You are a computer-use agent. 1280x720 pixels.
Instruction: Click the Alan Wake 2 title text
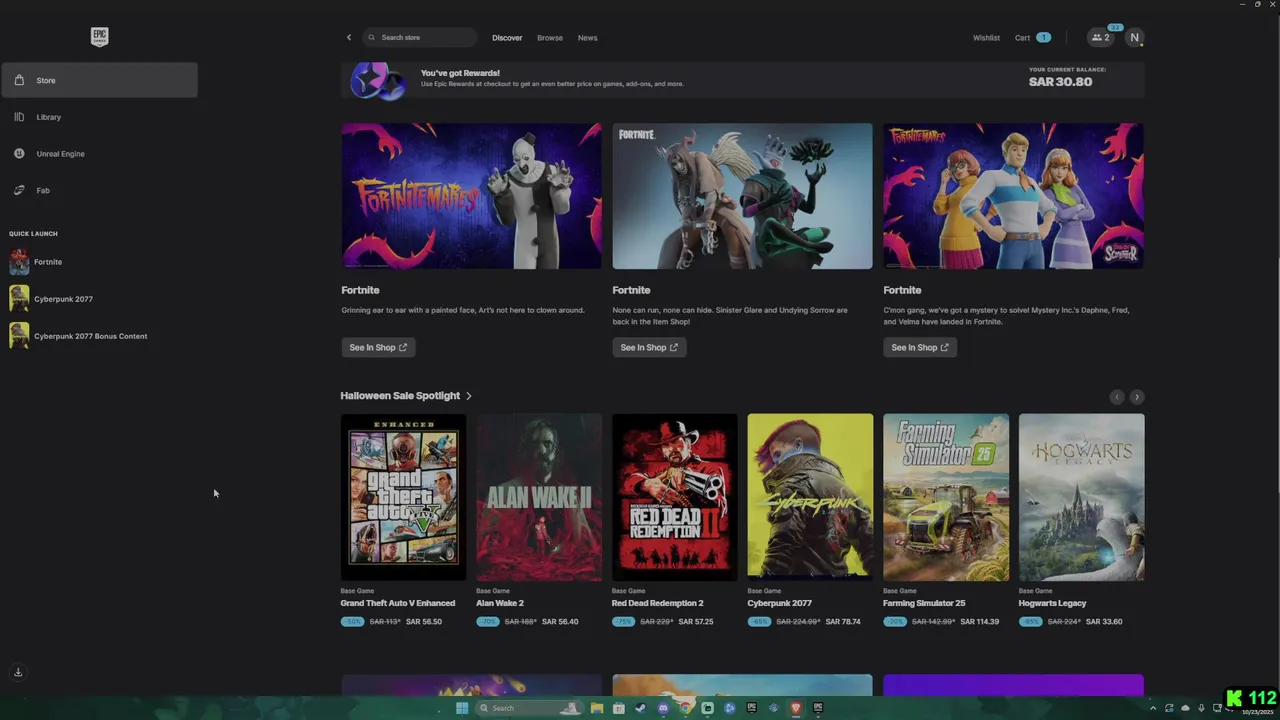pyautogui.click(x=500, y=603)
